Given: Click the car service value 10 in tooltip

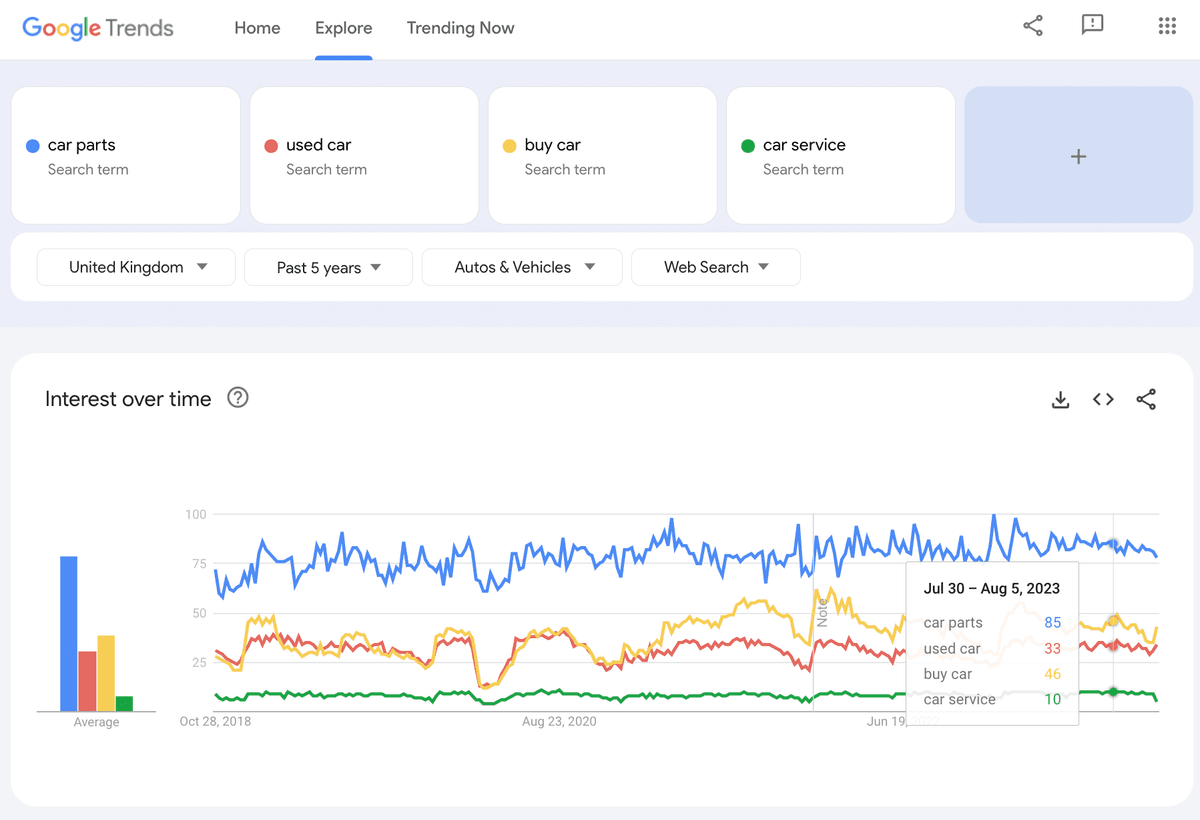Looking at the screenshot, I should [1052, 699].
